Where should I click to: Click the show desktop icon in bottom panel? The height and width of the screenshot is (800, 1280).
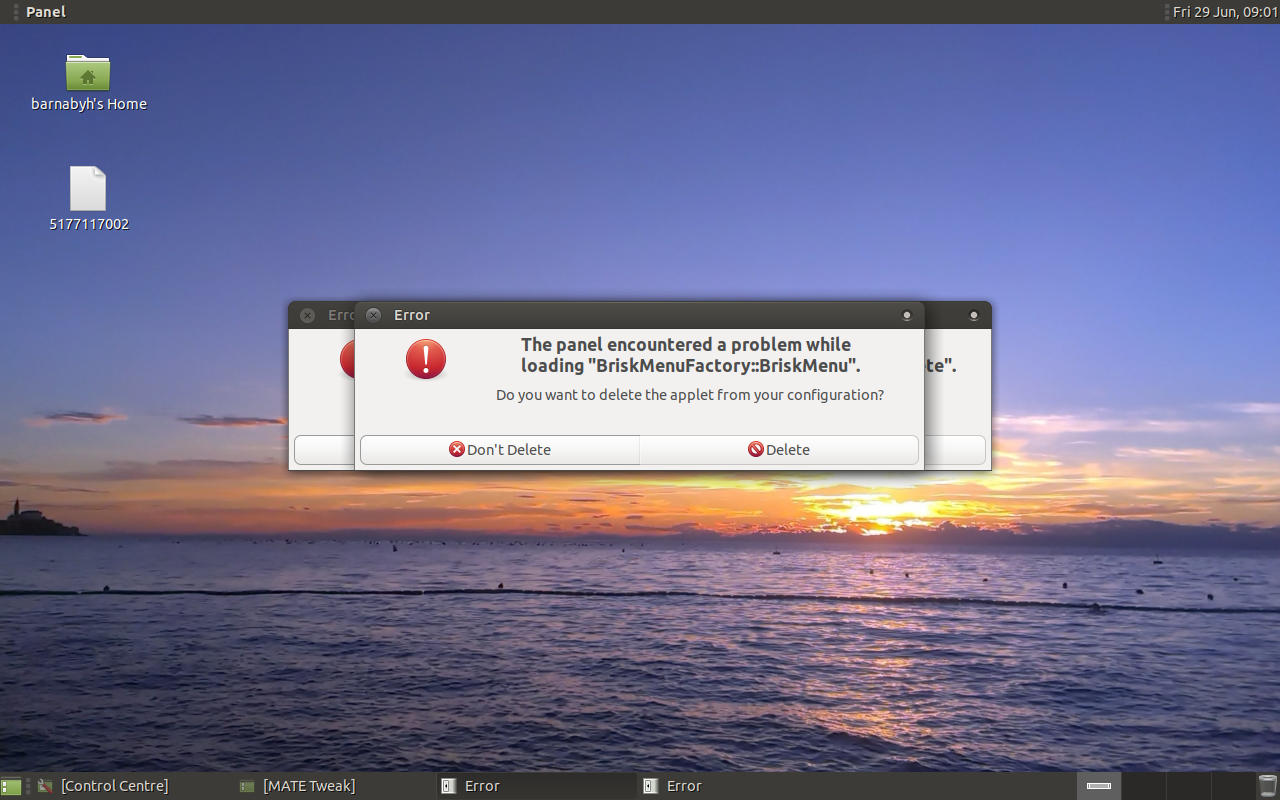pyautogui.click(x=11, y=786)
